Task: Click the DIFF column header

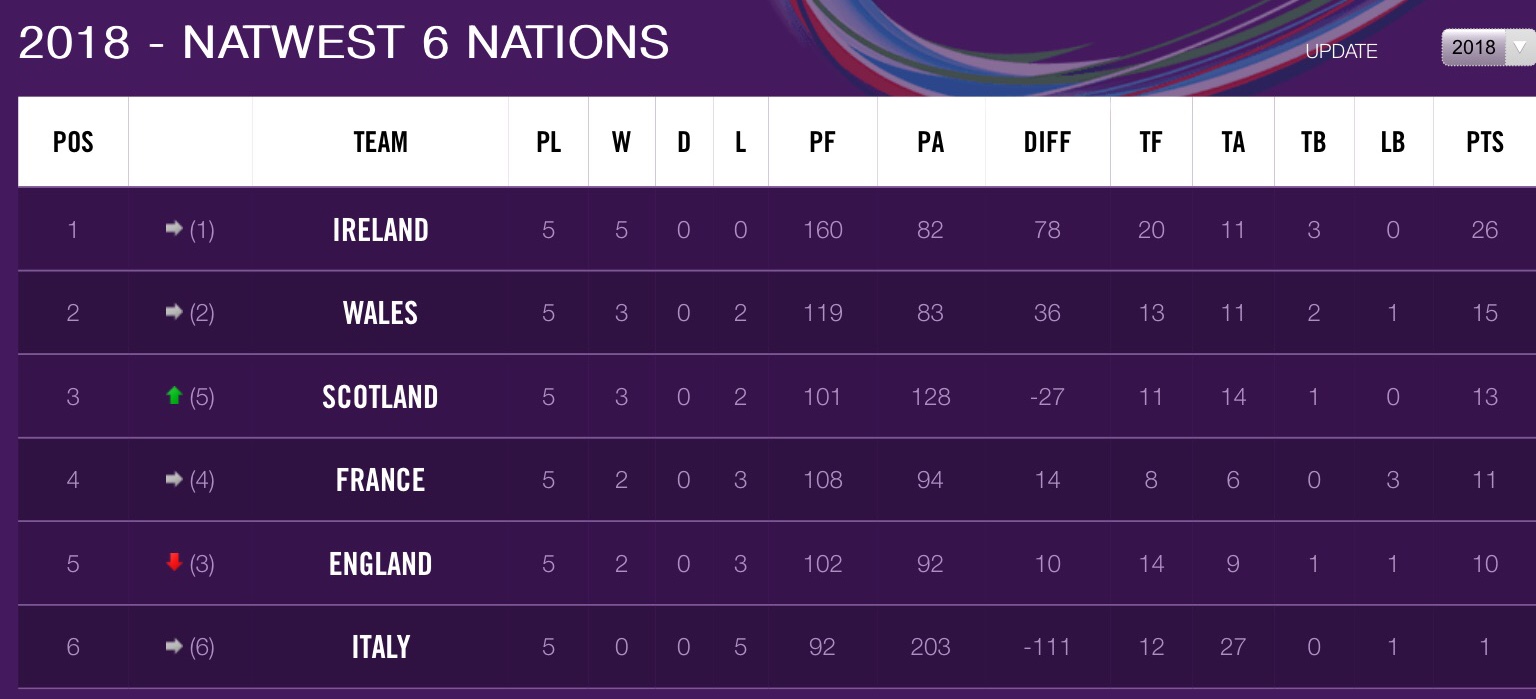Action: pos(1047,142)
